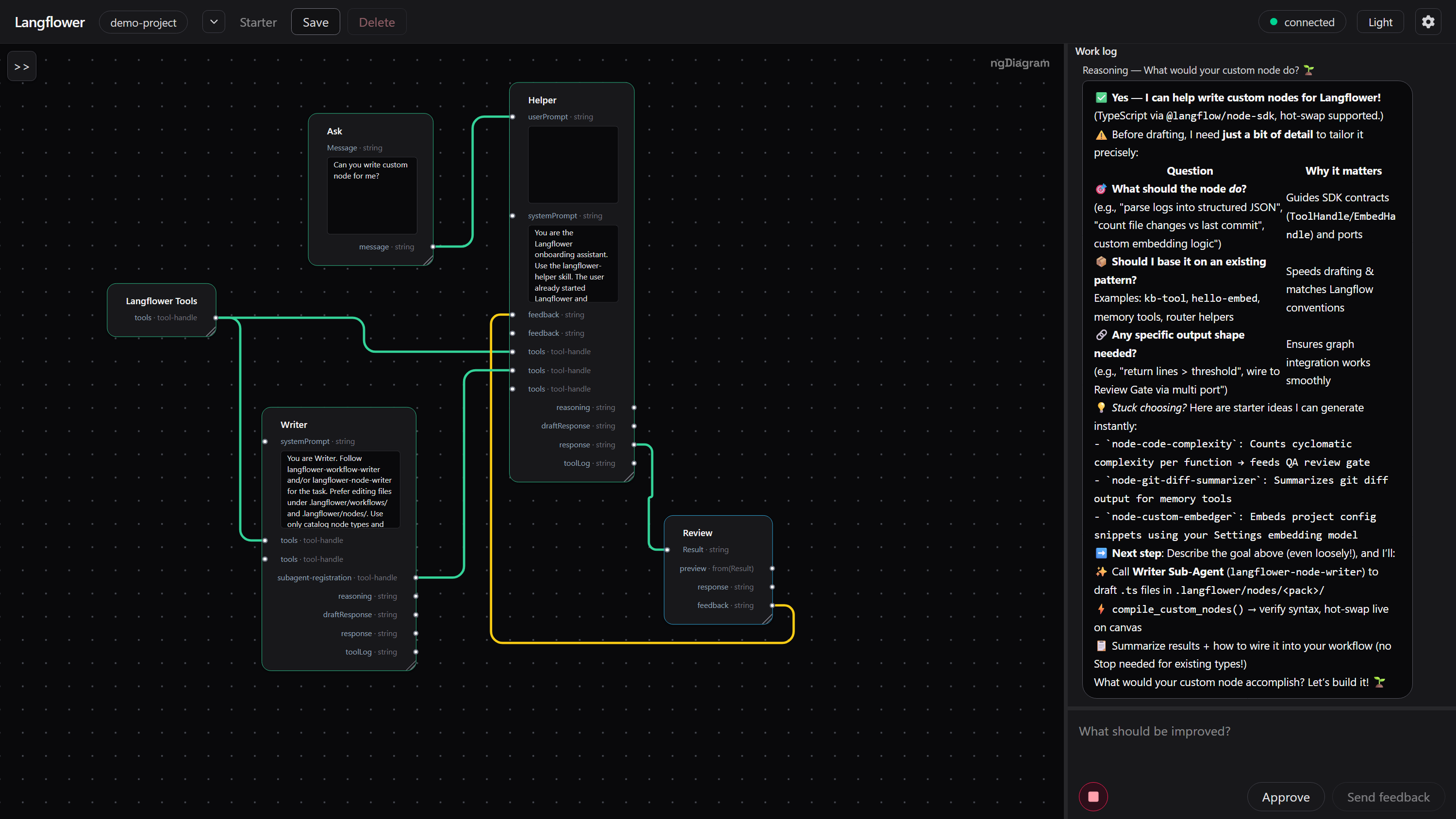Click the connected status indicator
Screen dimensions: 1456x819
[1302, 22]
